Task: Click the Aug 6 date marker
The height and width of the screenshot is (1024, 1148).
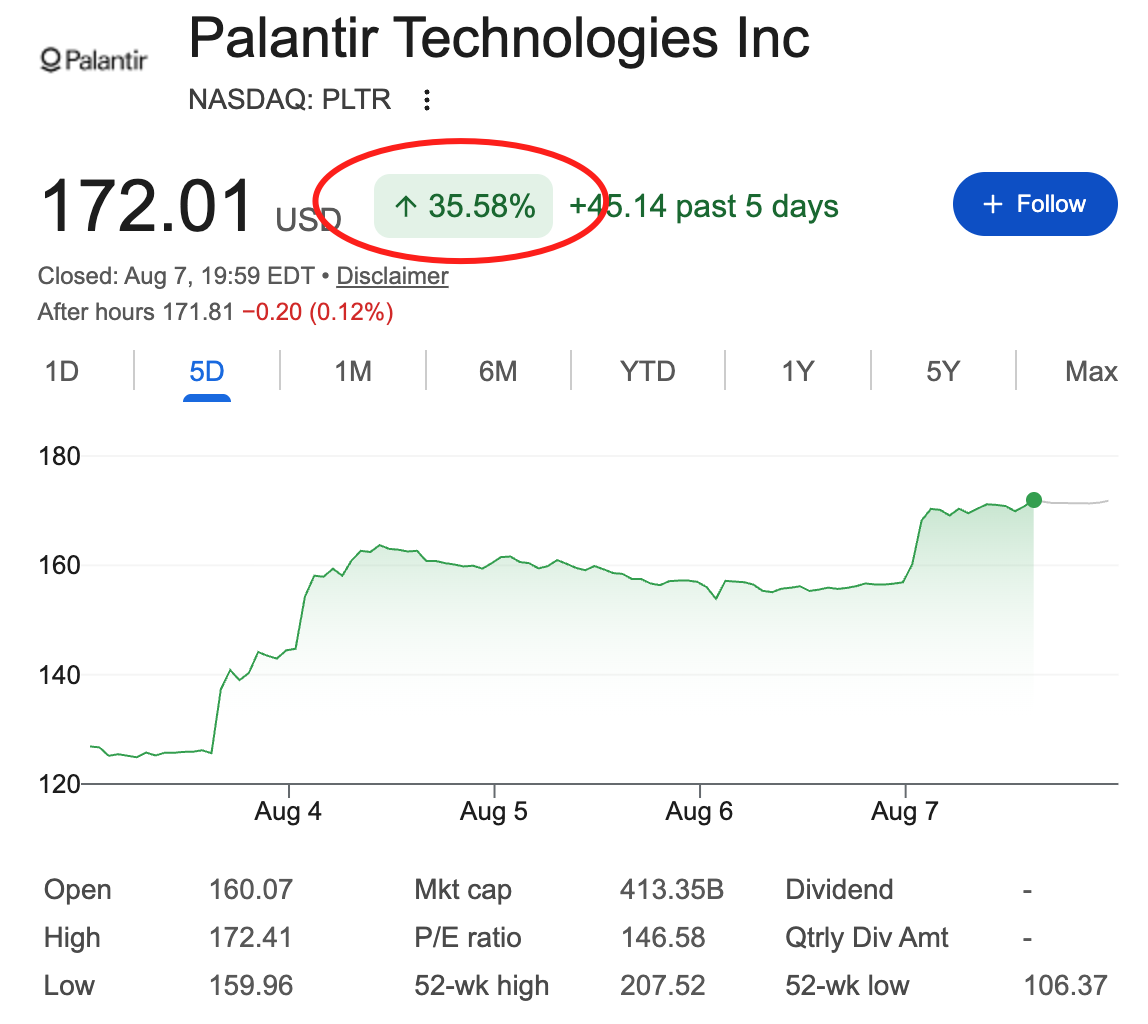Action: click(x=699, y=811)
